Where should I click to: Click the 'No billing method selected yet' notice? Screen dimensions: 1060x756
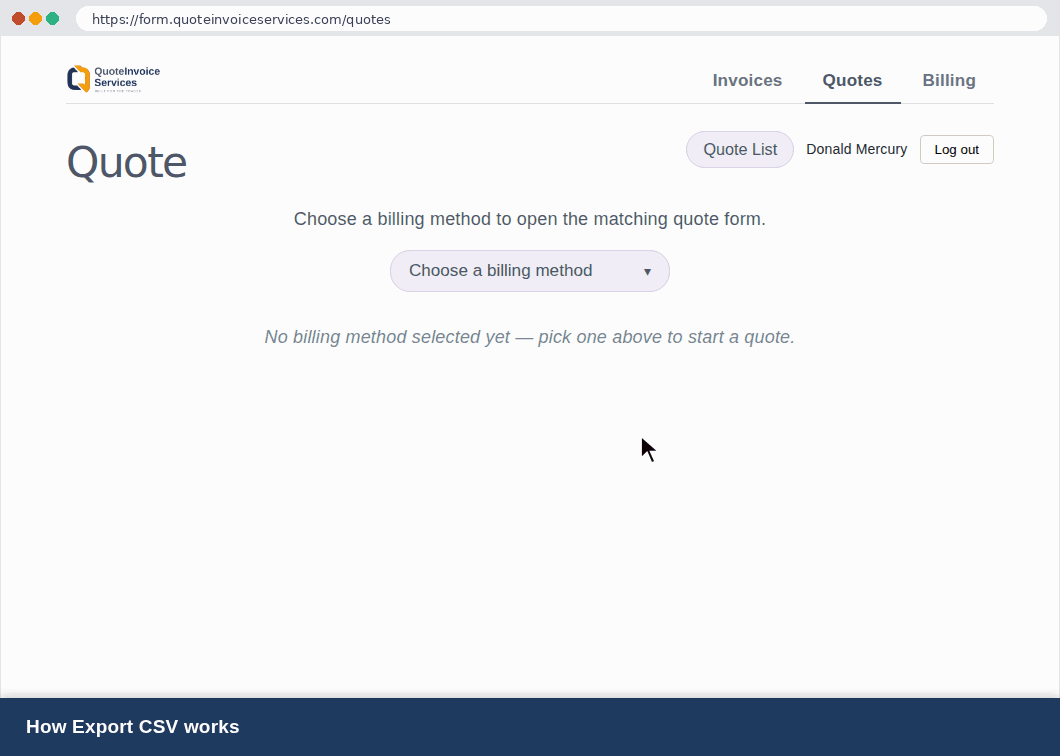point(529,337)
